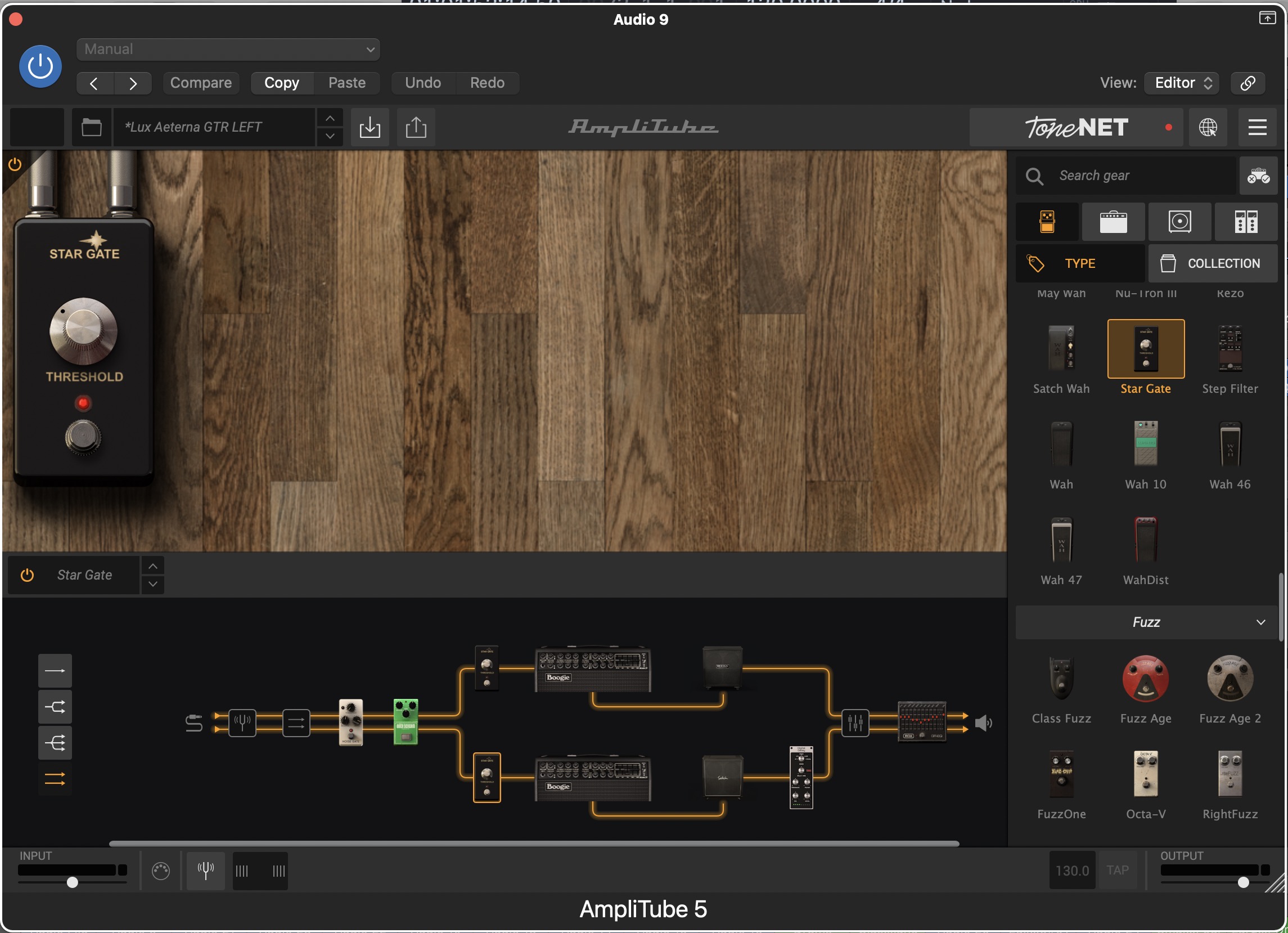Pick the Wah 47 pedal
Image resolution: width=1288 pixels, height=933 pixels.
[x=1061, y=540]
